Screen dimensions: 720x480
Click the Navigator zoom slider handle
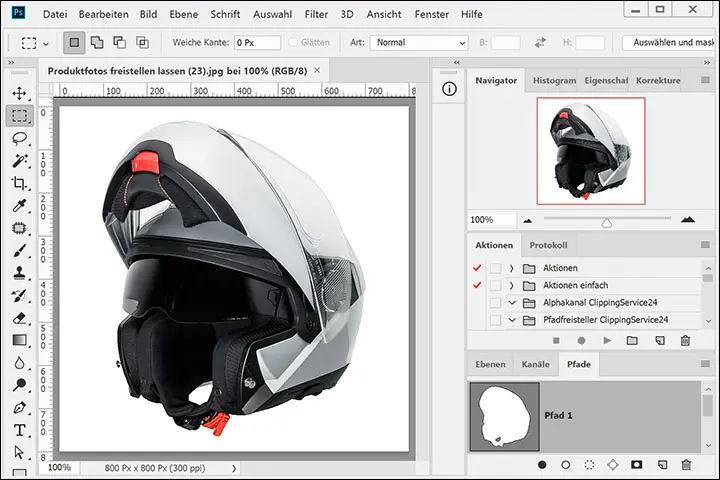(x=606, y=221)
